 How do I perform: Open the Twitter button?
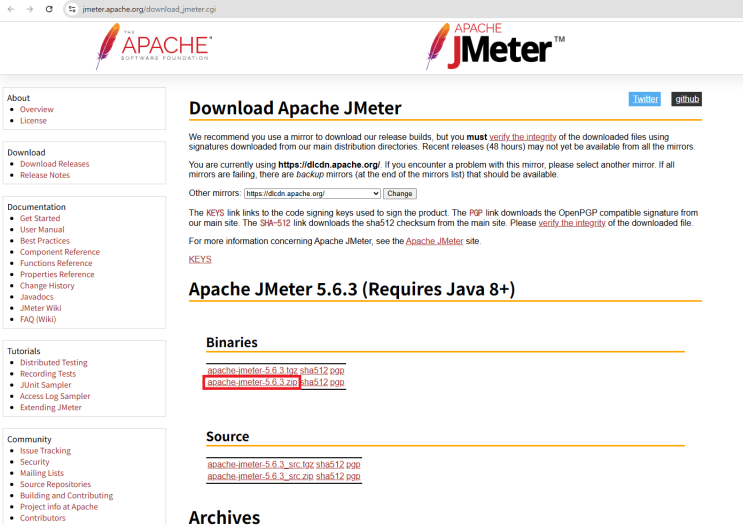pos(644,99)
